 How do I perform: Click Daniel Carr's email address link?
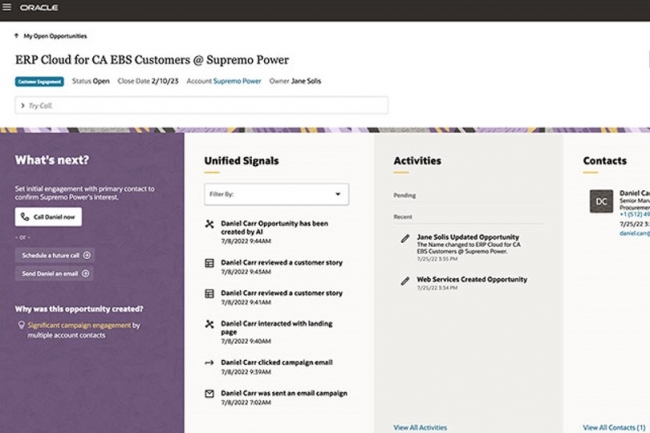(x=635, y=233)
